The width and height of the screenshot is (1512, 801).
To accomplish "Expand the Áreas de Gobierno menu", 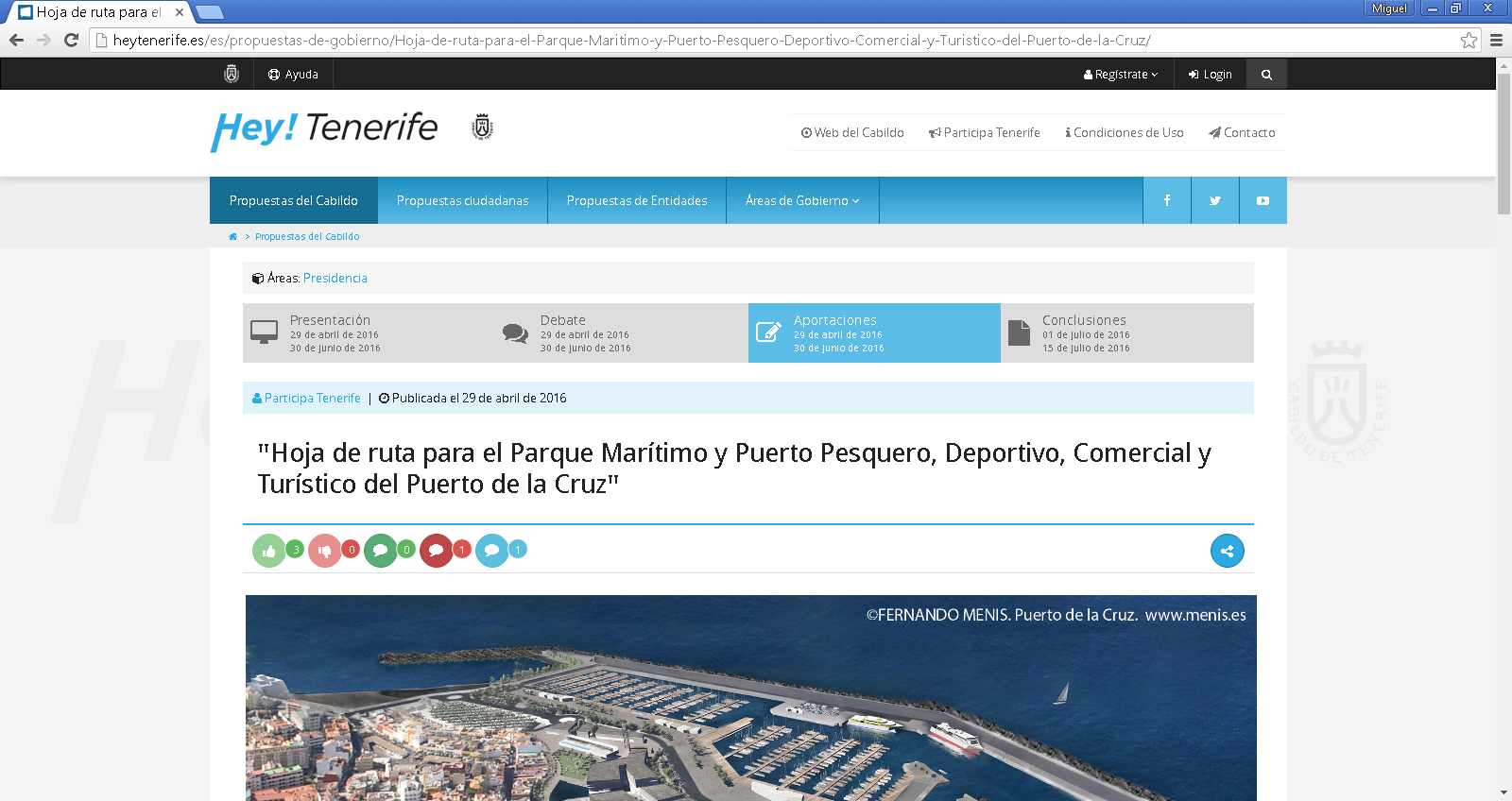I will pyautogui.click(x=801, y=200).
